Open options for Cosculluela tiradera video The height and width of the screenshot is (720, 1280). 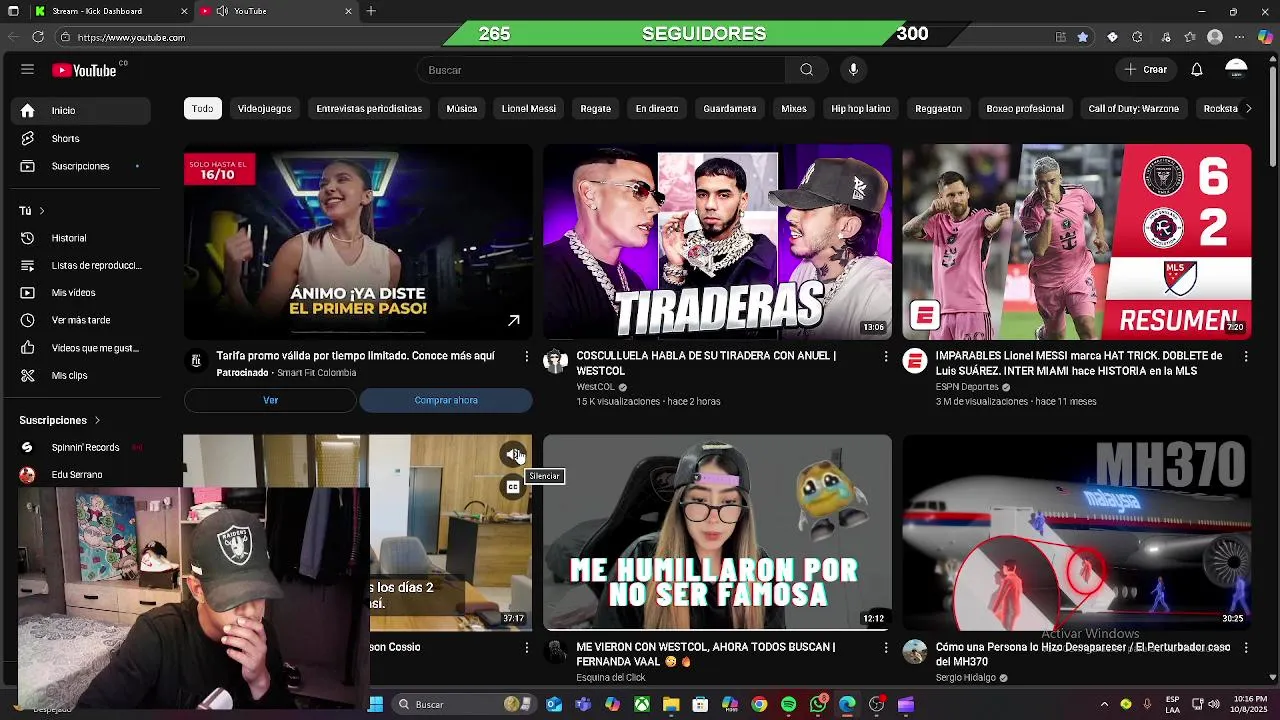[885, 356]
